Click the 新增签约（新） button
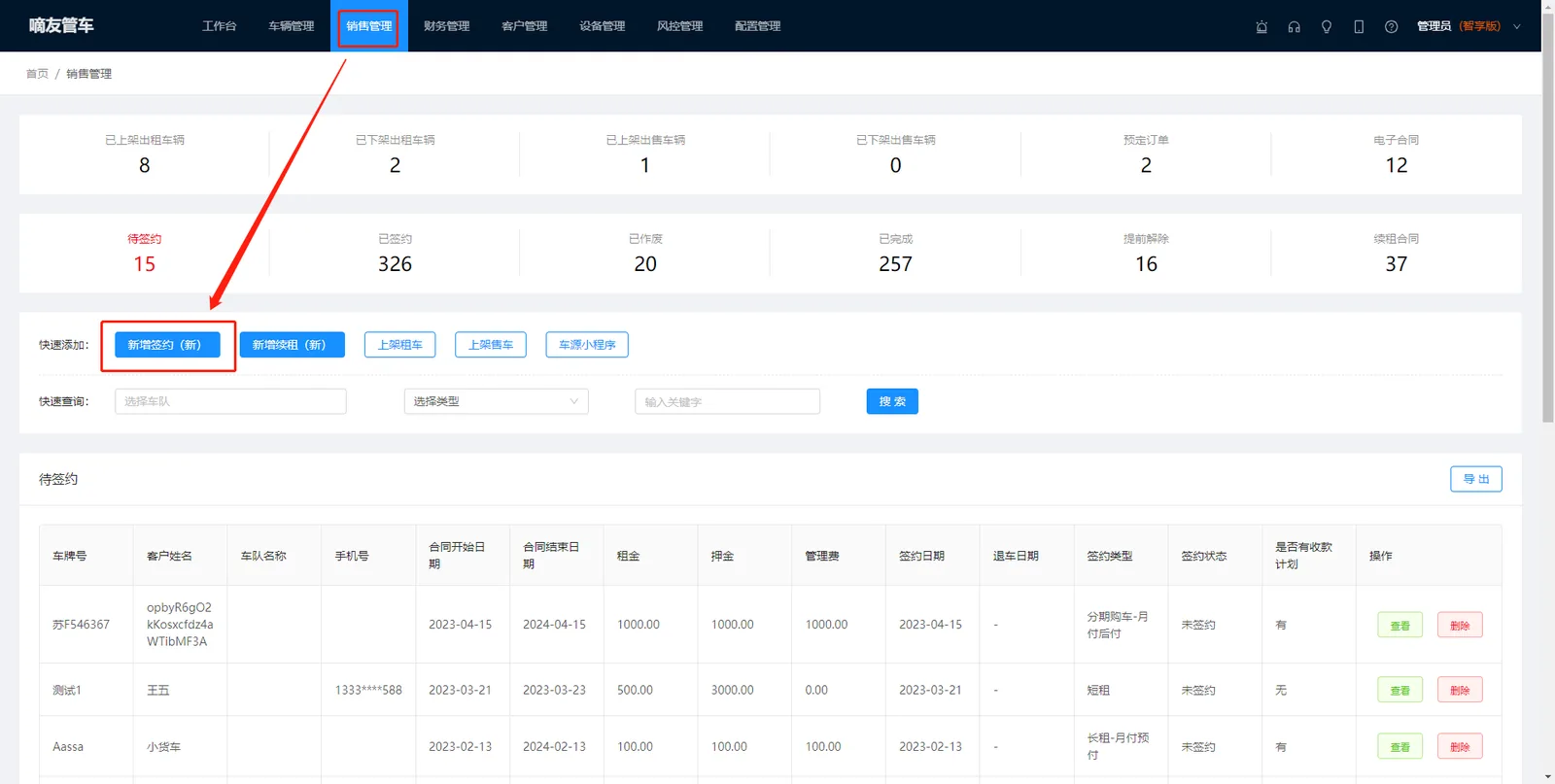1555x784 pixels. (167, 345)
